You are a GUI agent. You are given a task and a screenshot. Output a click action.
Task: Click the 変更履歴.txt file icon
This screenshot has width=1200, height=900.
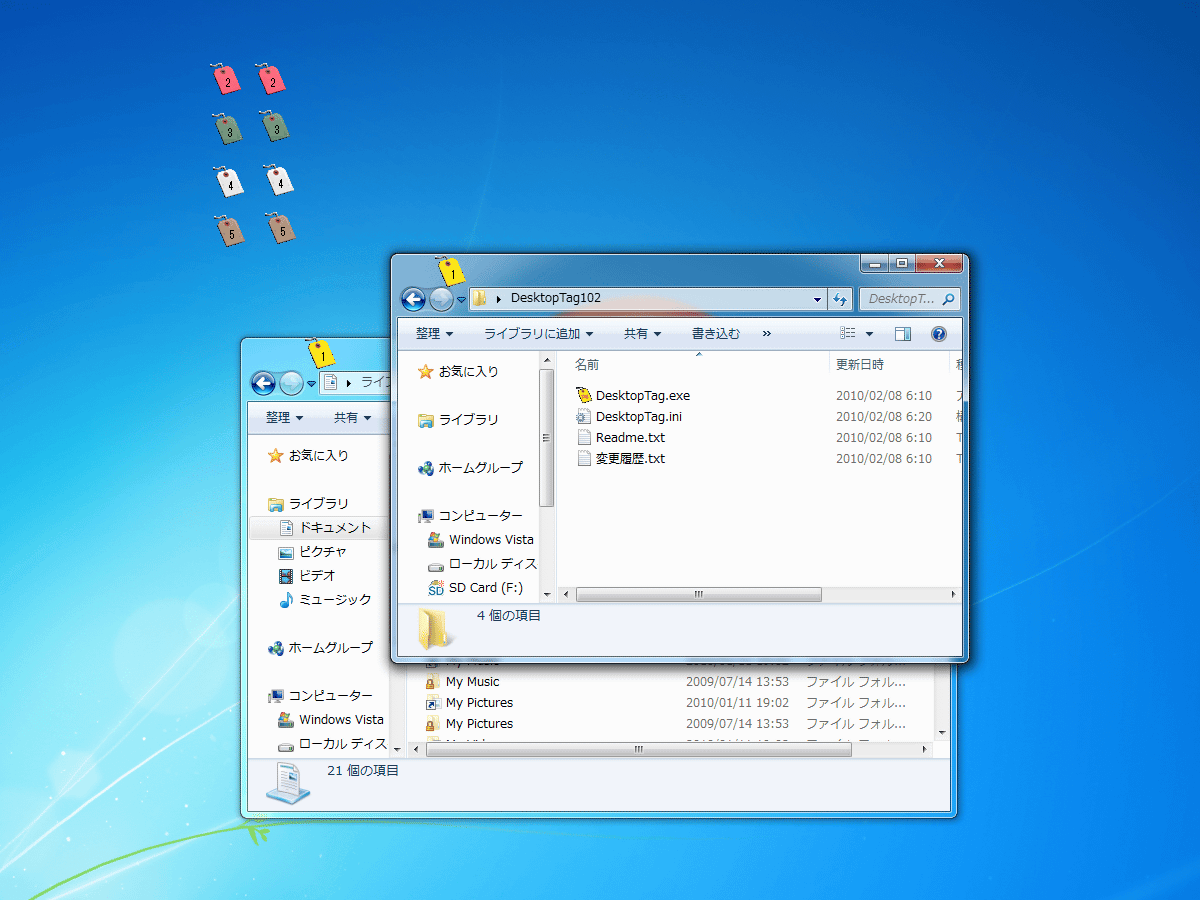(584, 458)
